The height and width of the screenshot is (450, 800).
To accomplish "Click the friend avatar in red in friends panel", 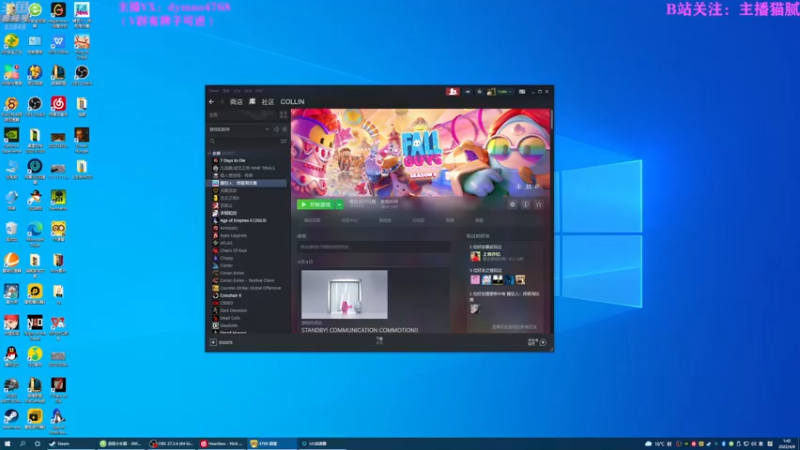I will [475, 256].
